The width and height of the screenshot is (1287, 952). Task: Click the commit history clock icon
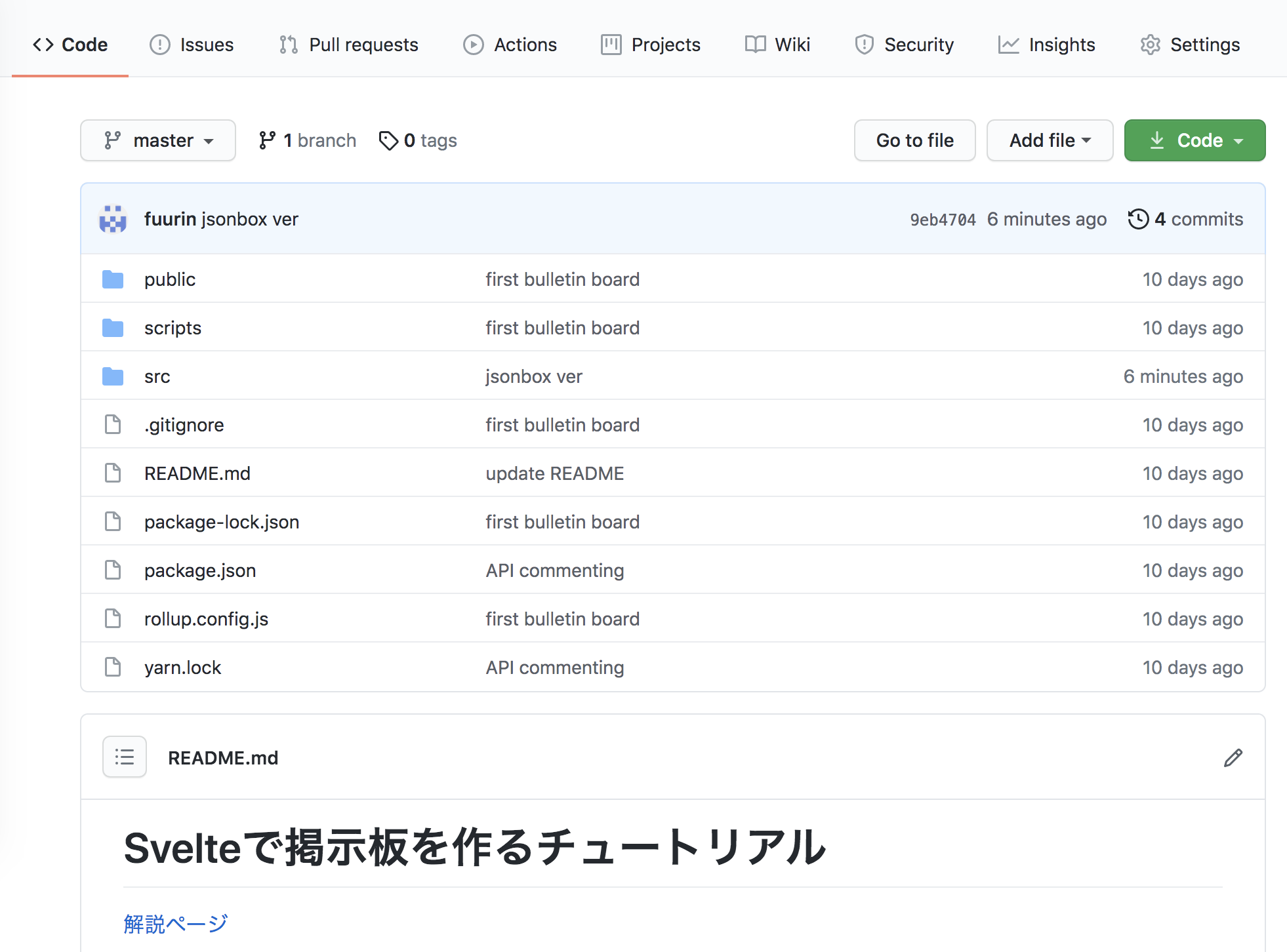1138,219
